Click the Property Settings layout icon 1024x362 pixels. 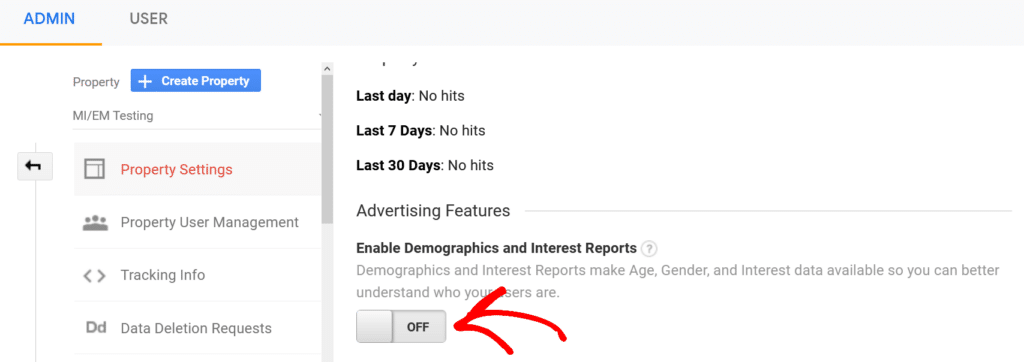tap(95, 169)
